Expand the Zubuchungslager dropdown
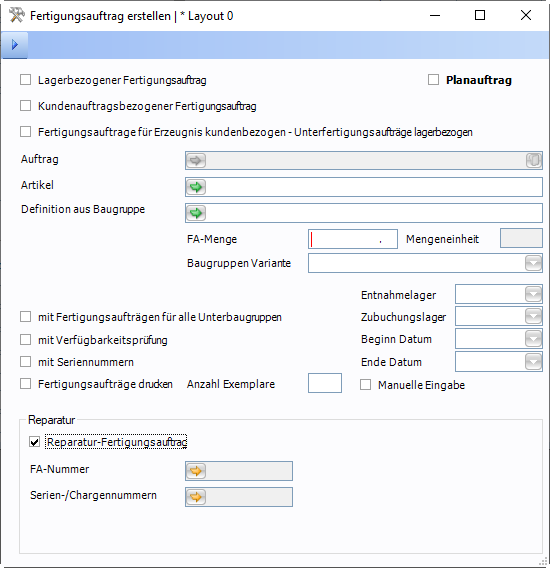The image size is (550, 568). pyautogui.click(x=533, y=317)
